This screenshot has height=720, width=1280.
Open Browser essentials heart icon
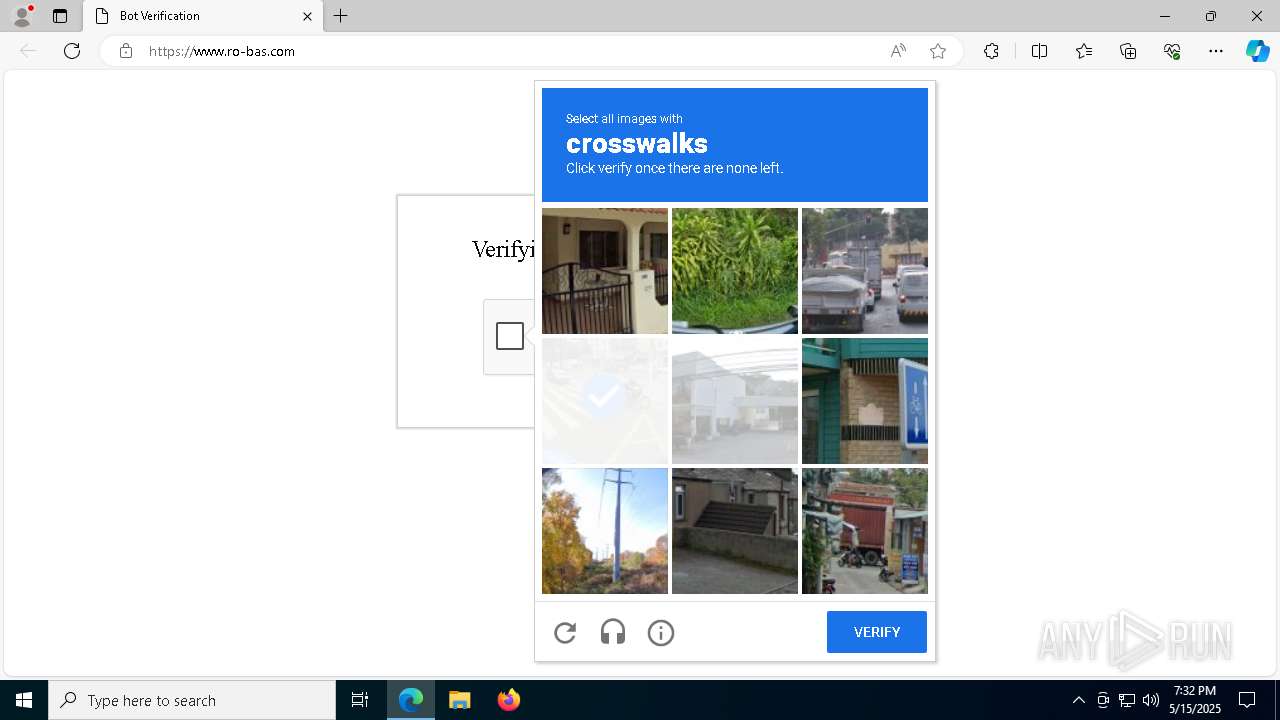pos(1172,51)
